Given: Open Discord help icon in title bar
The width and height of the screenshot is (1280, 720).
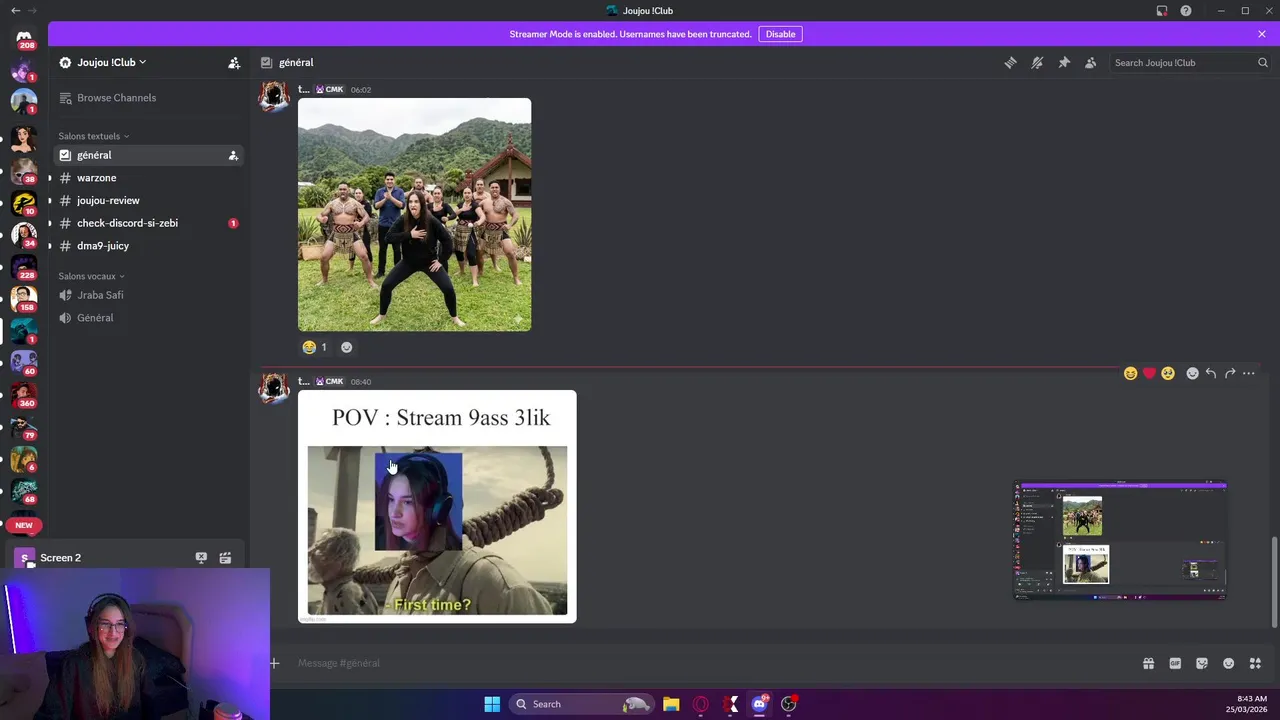Looking at the screenshot, I should pyautogui.click(x=1186, y=10).
